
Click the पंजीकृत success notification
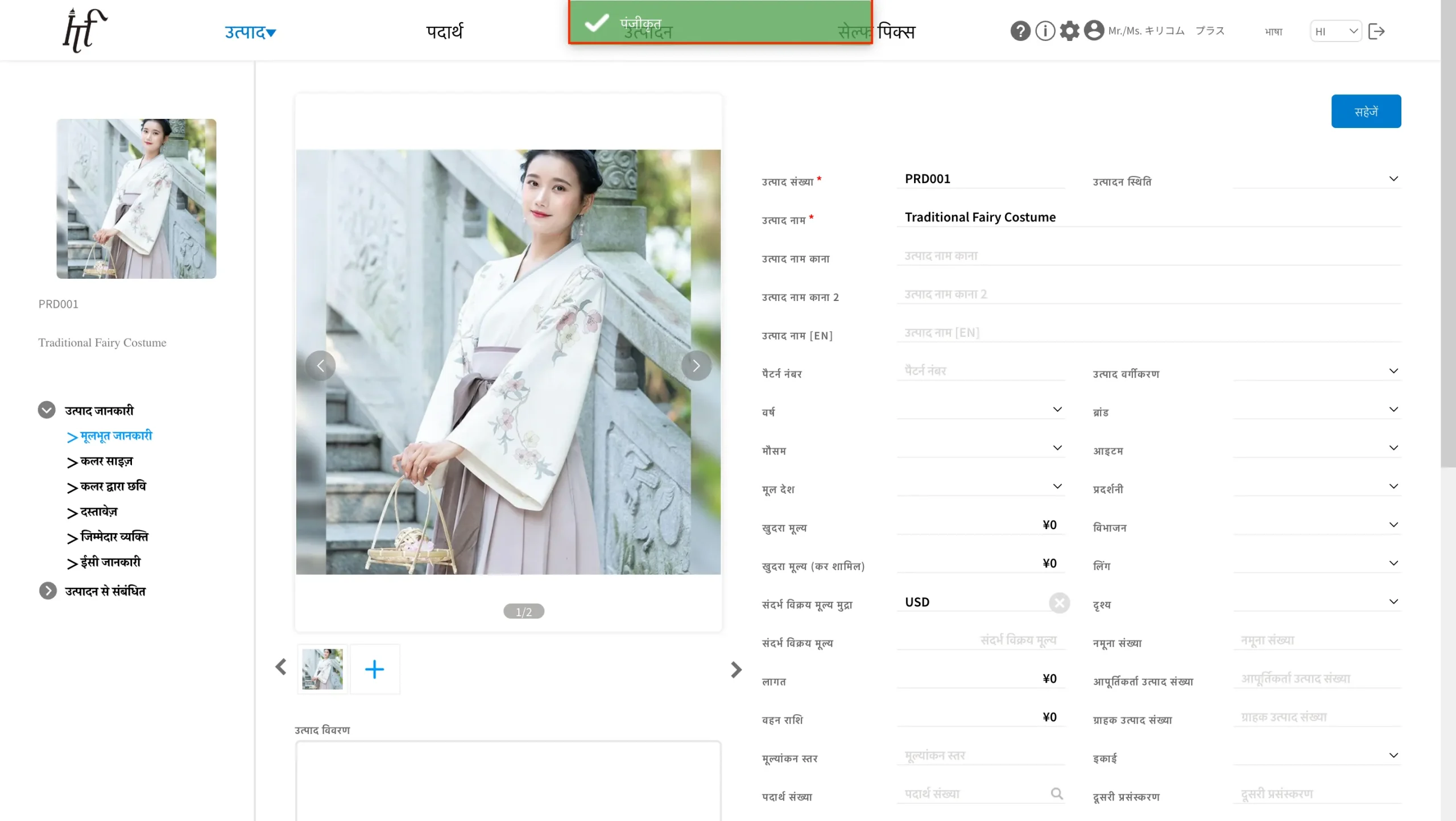click(x=720, y=22)
